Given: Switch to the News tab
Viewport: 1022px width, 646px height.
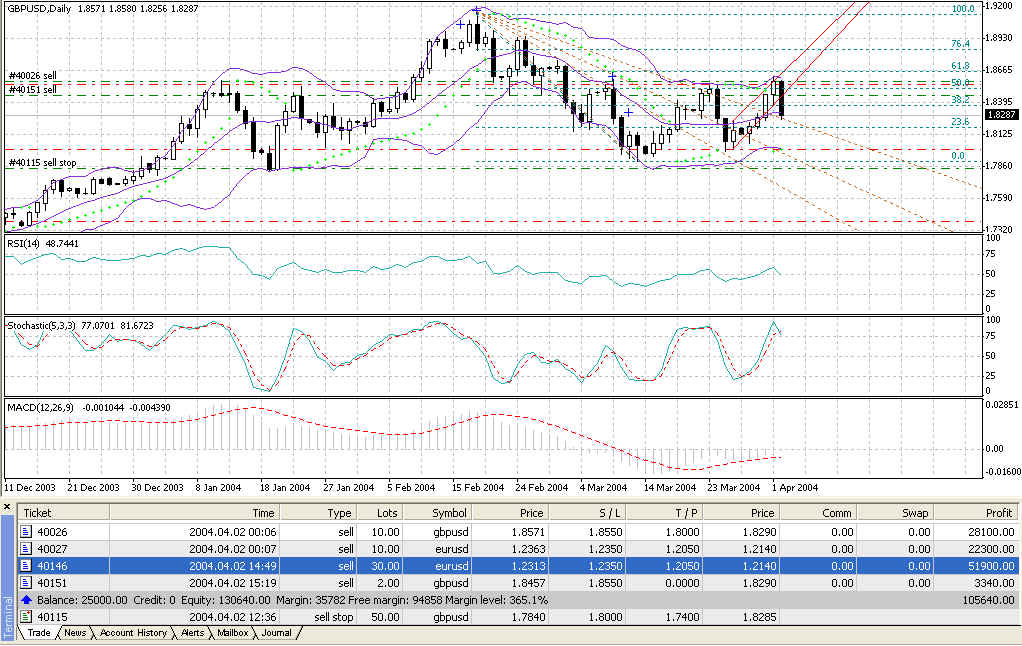Looking at the screenshot, I should coord(75,633).
